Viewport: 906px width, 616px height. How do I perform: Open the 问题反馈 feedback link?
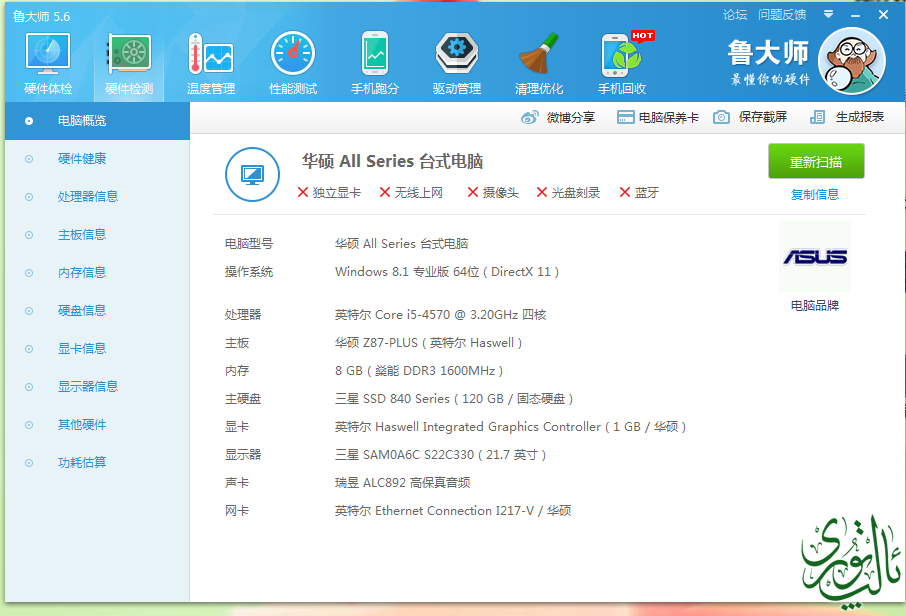point(782,14)
